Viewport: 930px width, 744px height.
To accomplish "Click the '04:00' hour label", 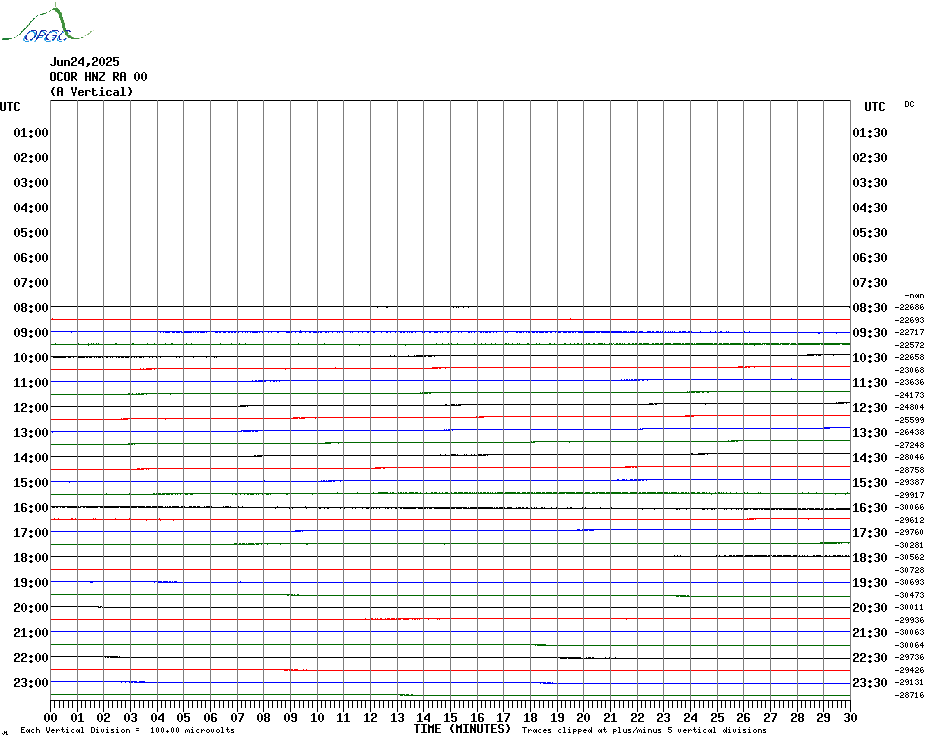I will (x=31, y=208).
